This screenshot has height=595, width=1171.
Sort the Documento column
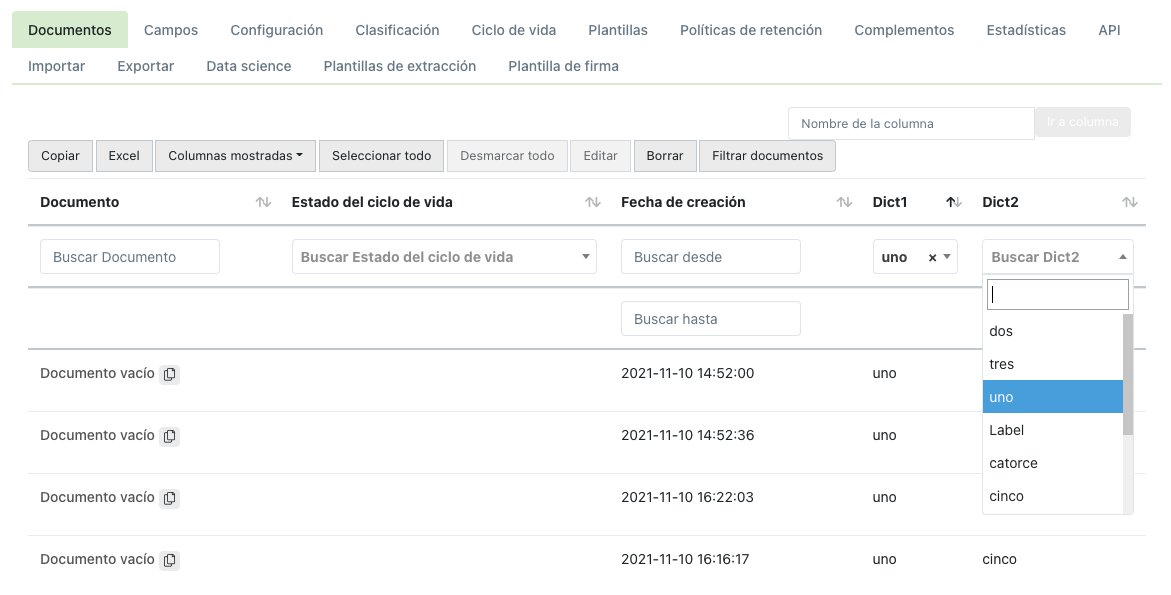click(x=263, y=201)
